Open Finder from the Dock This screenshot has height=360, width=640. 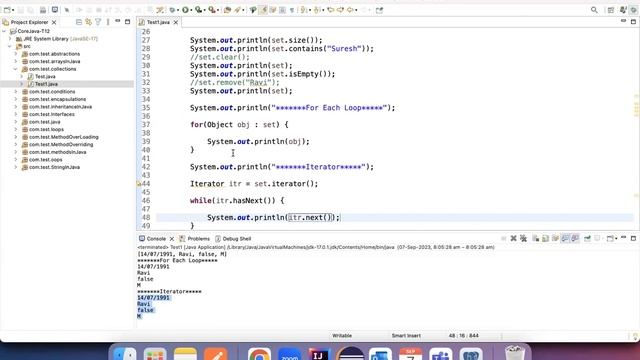(124, 354)
